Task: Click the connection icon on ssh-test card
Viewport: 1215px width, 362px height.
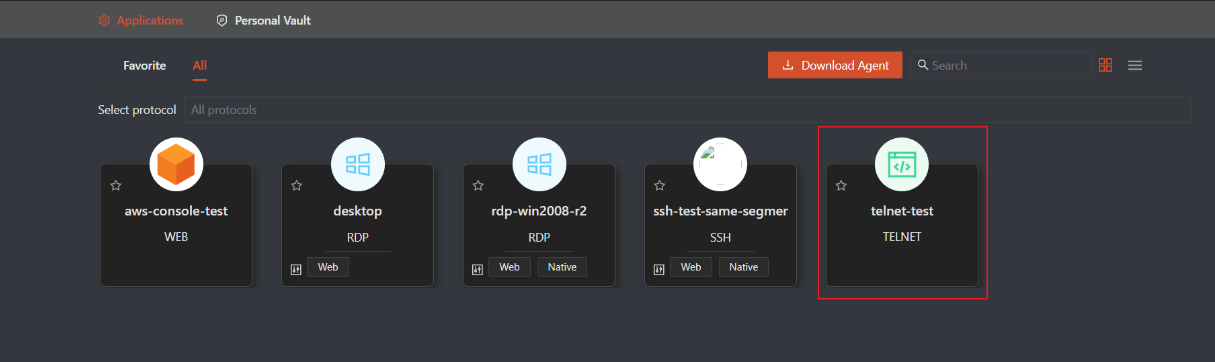Action: click(x=659, y=268)
